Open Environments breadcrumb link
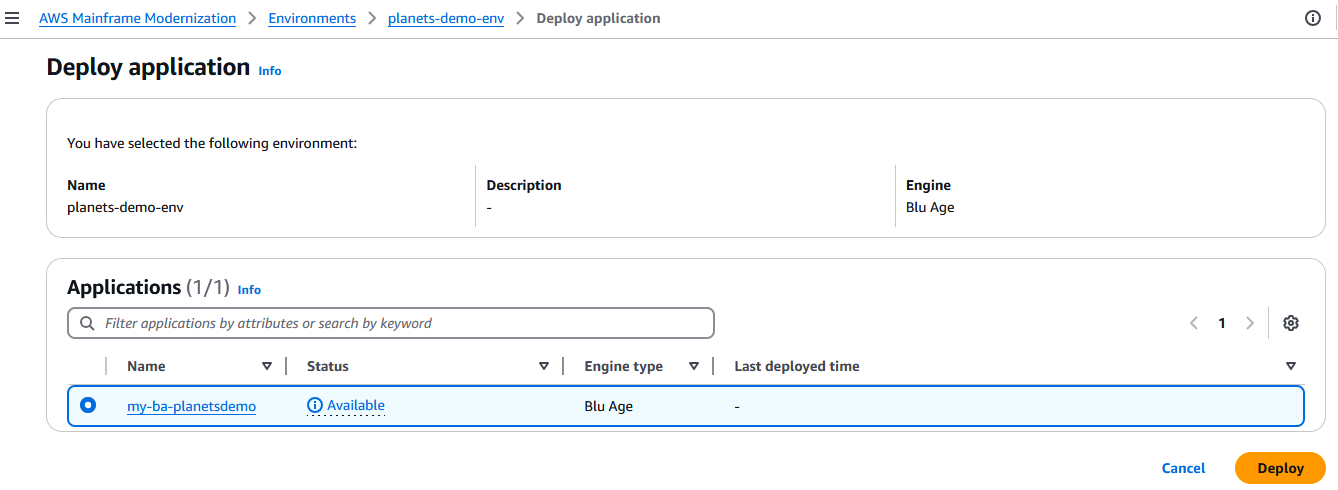Screen dimensions: 1338x490 pos(312,18)
